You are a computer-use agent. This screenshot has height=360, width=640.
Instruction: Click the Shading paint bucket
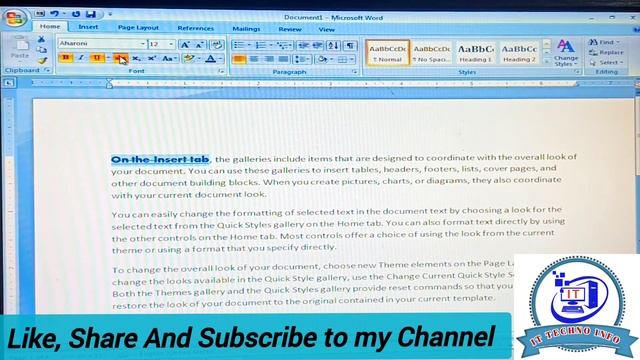(x=322, y=60)
